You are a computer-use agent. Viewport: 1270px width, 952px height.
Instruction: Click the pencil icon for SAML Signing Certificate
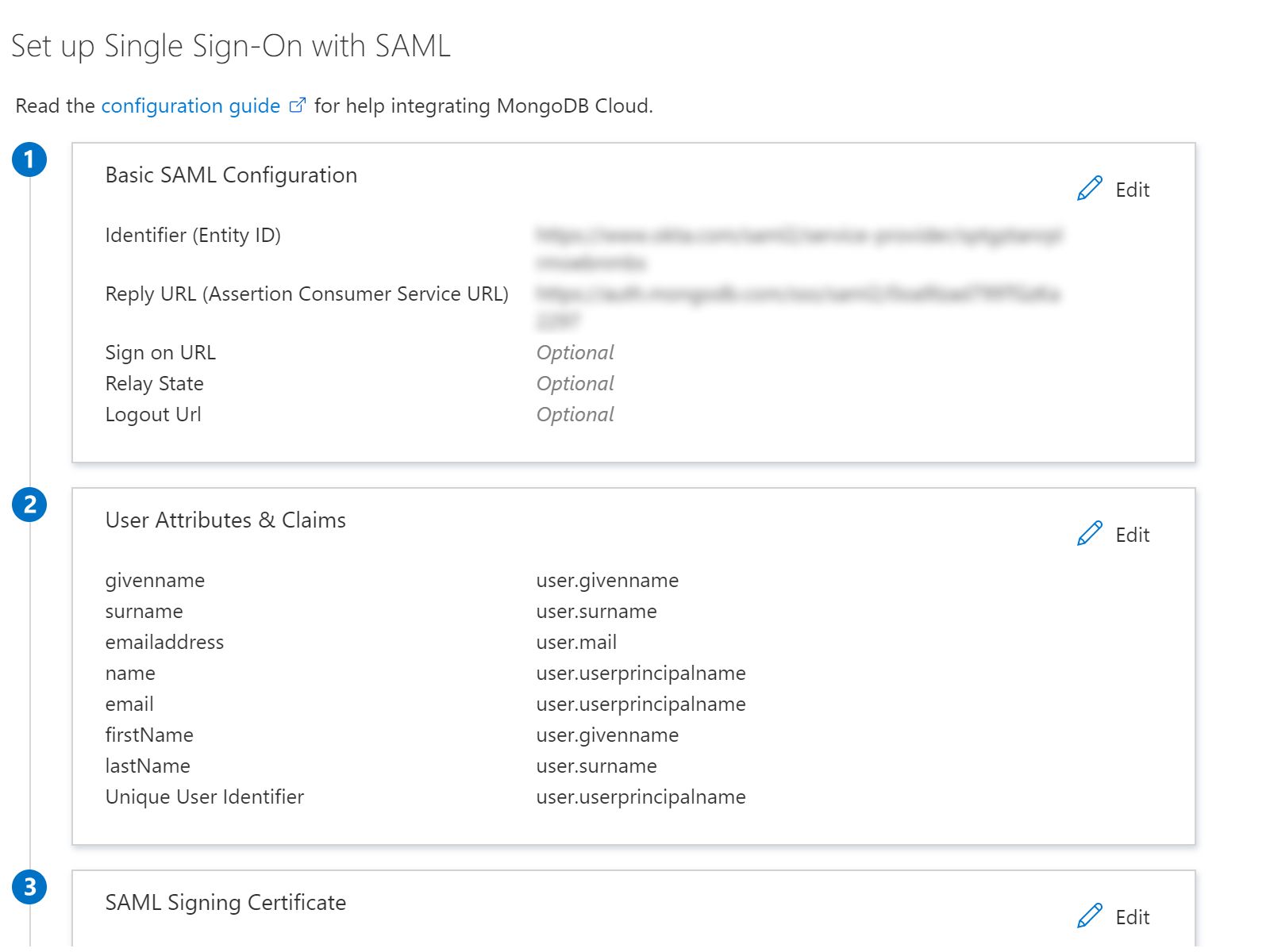(x=1089, y=916)
